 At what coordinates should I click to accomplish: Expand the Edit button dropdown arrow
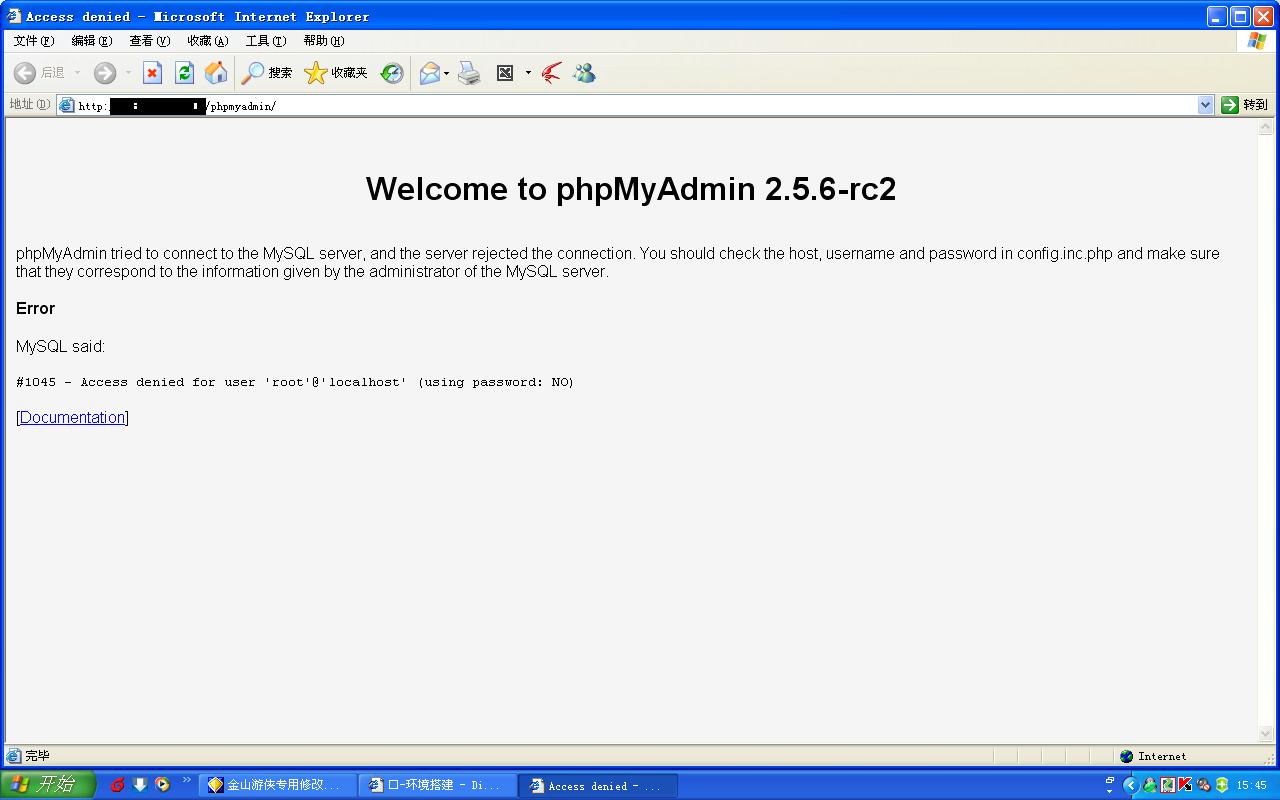528,73
